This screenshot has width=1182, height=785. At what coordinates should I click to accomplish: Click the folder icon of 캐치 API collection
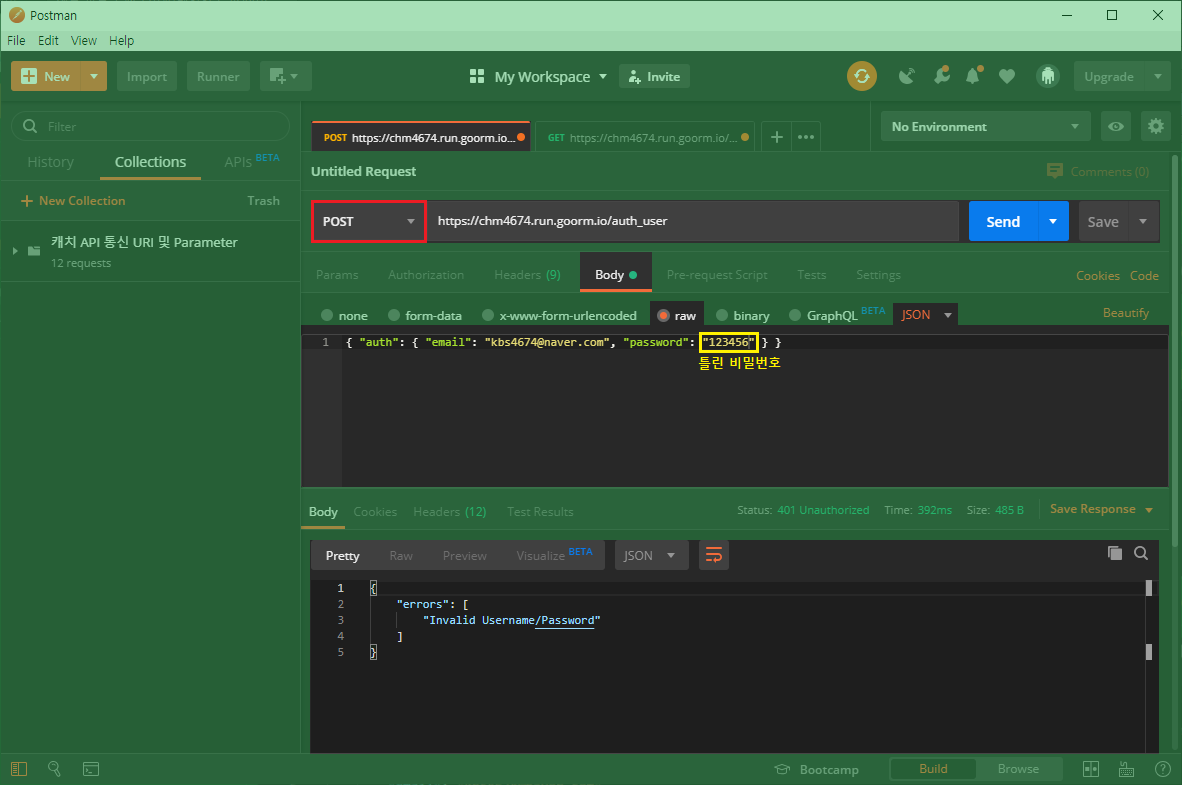click(x=34, y=251)
